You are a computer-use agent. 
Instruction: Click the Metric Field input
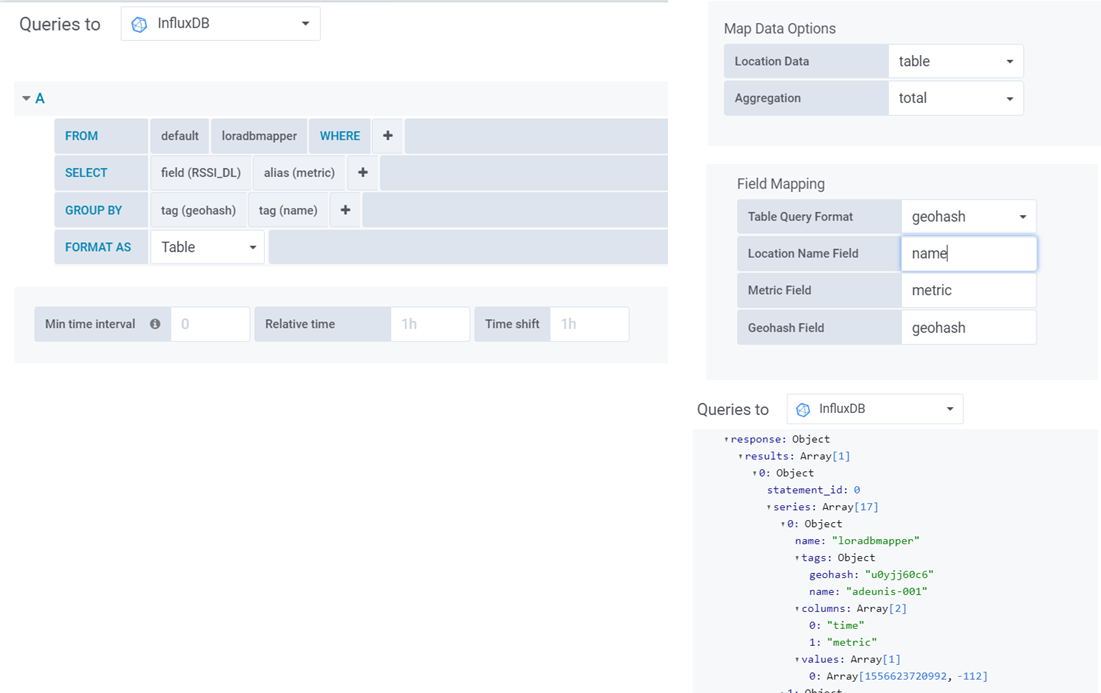(x=968, y=290)
